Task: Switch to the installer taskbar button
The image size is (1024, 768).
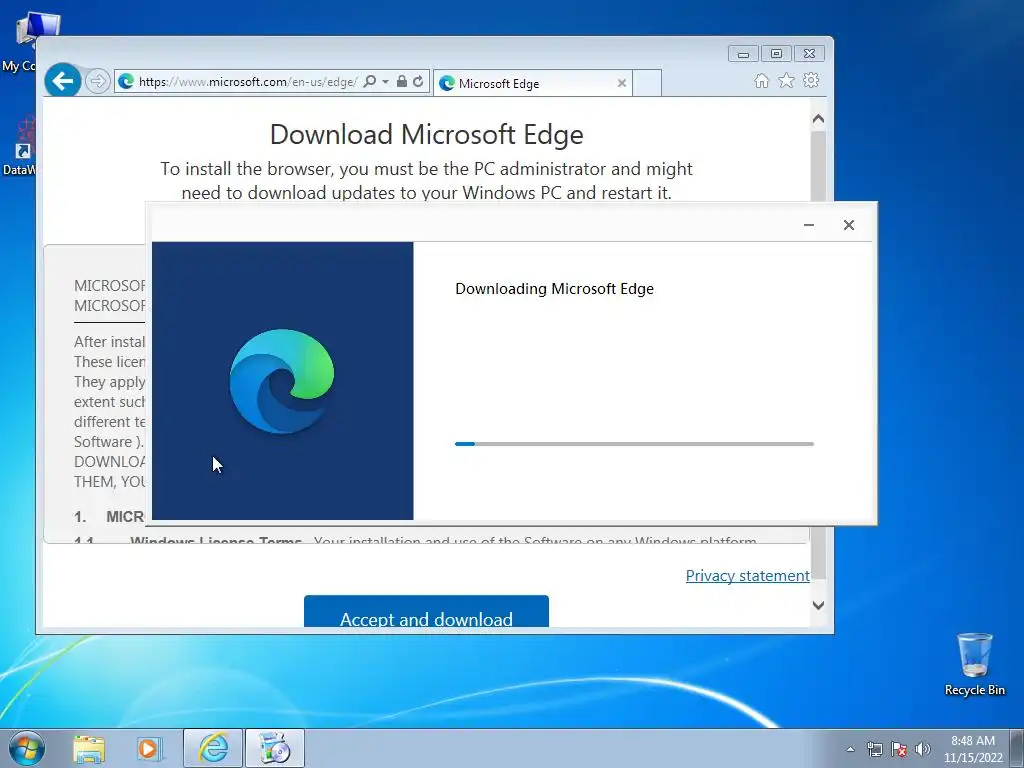Action: point(275,748)
